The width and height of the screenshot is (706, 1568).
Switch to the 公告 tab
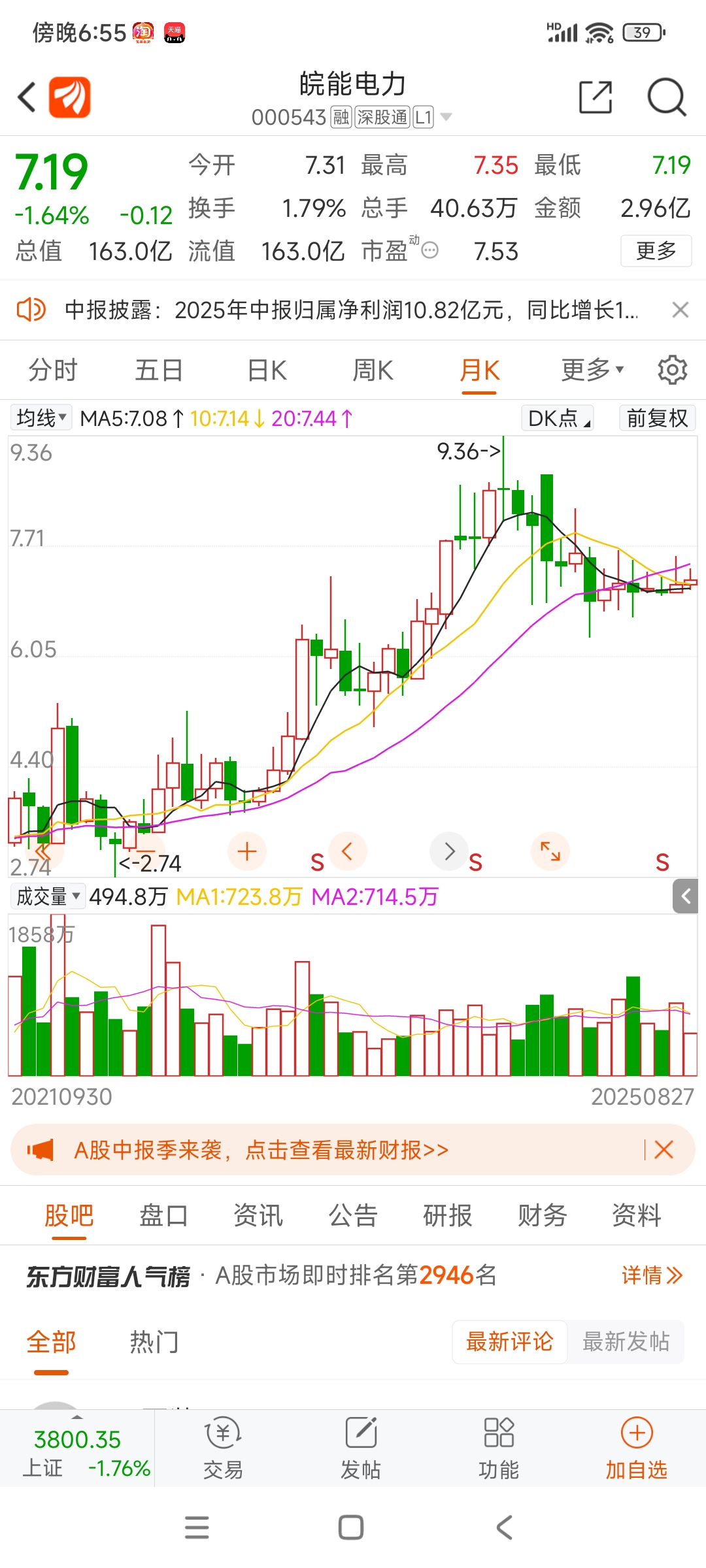coord(353,1216)
